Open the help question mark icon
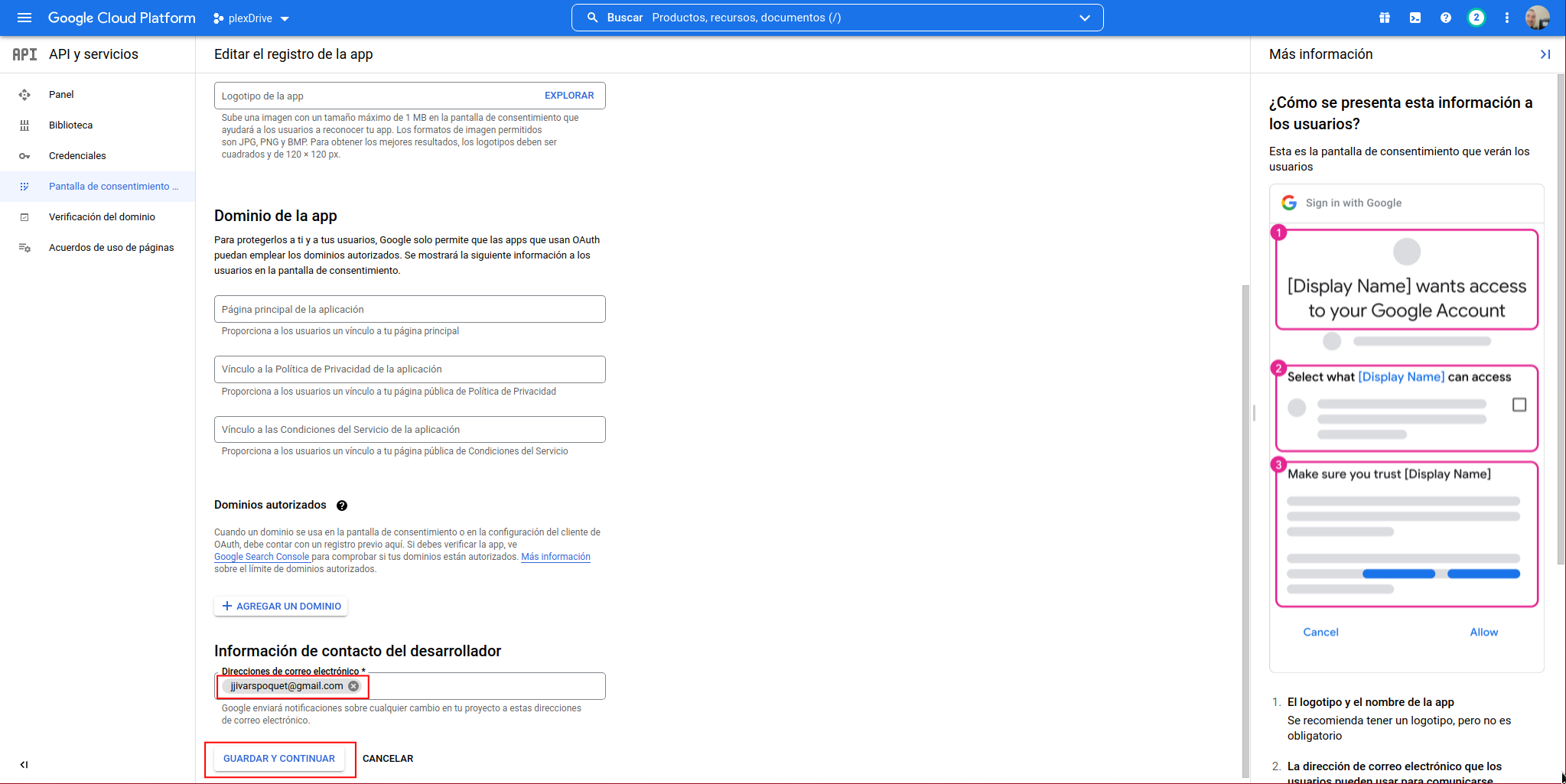The height and width of the screenshot is (784, 1566). click(x=1445, y=18)
